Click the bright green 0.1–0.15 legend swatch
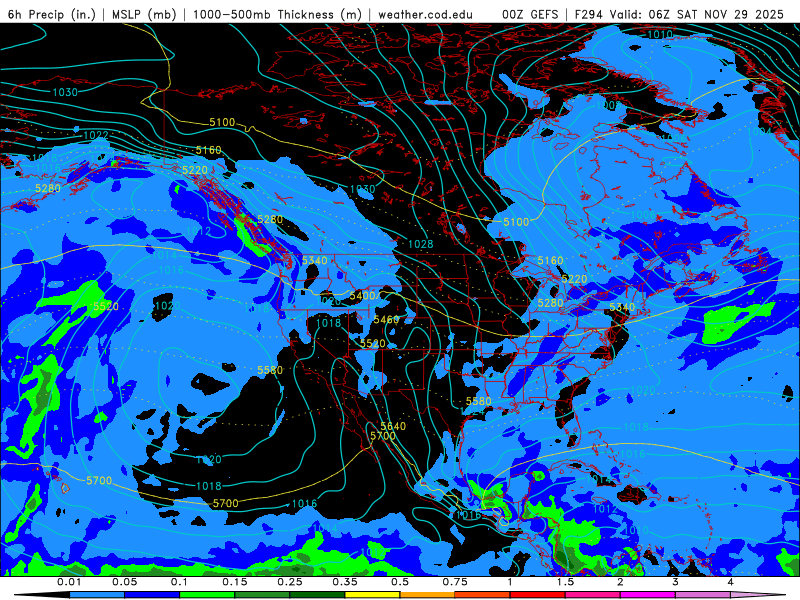Image resolution: width=800 pixels, height=600 pixels. [207, 595]
